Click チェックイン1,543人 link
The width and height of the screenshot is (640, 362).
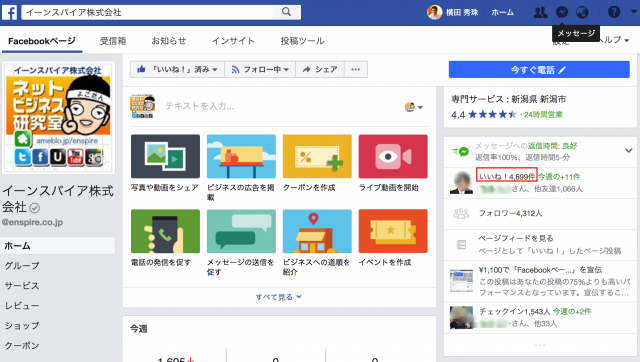[514, 311]
